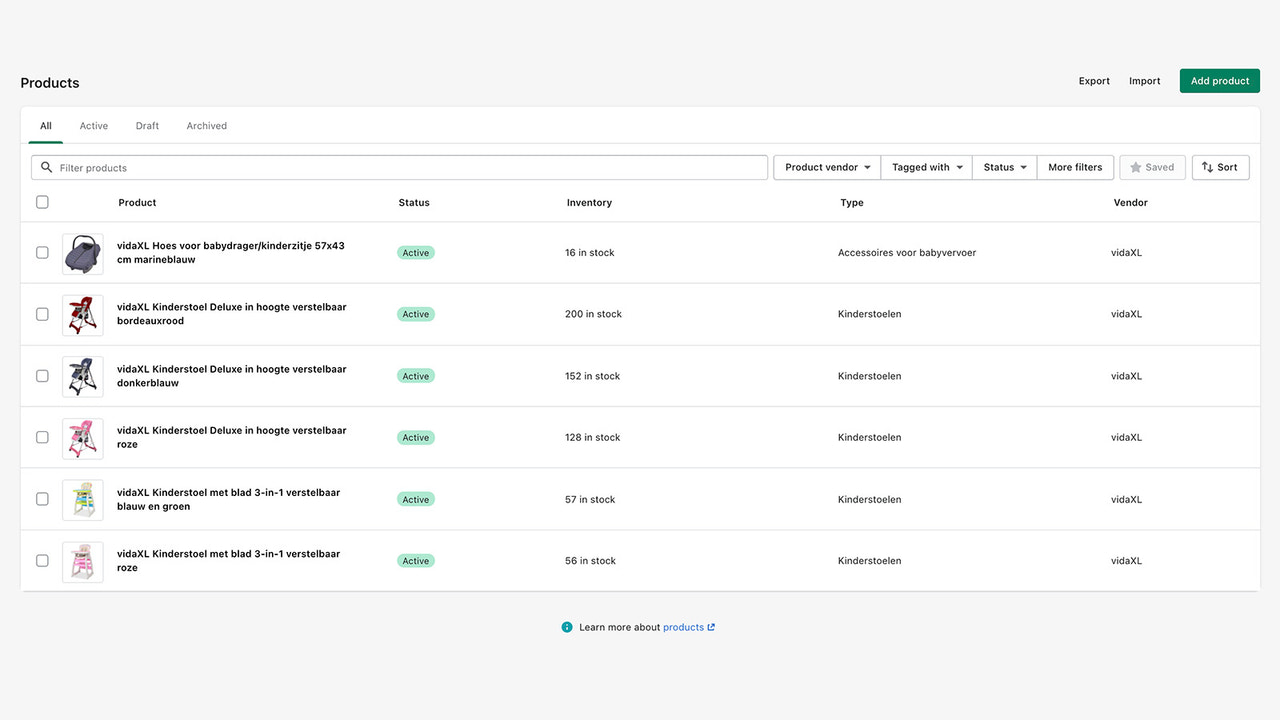
Task: Click the info icon near Learn more text
Action: 567,627
